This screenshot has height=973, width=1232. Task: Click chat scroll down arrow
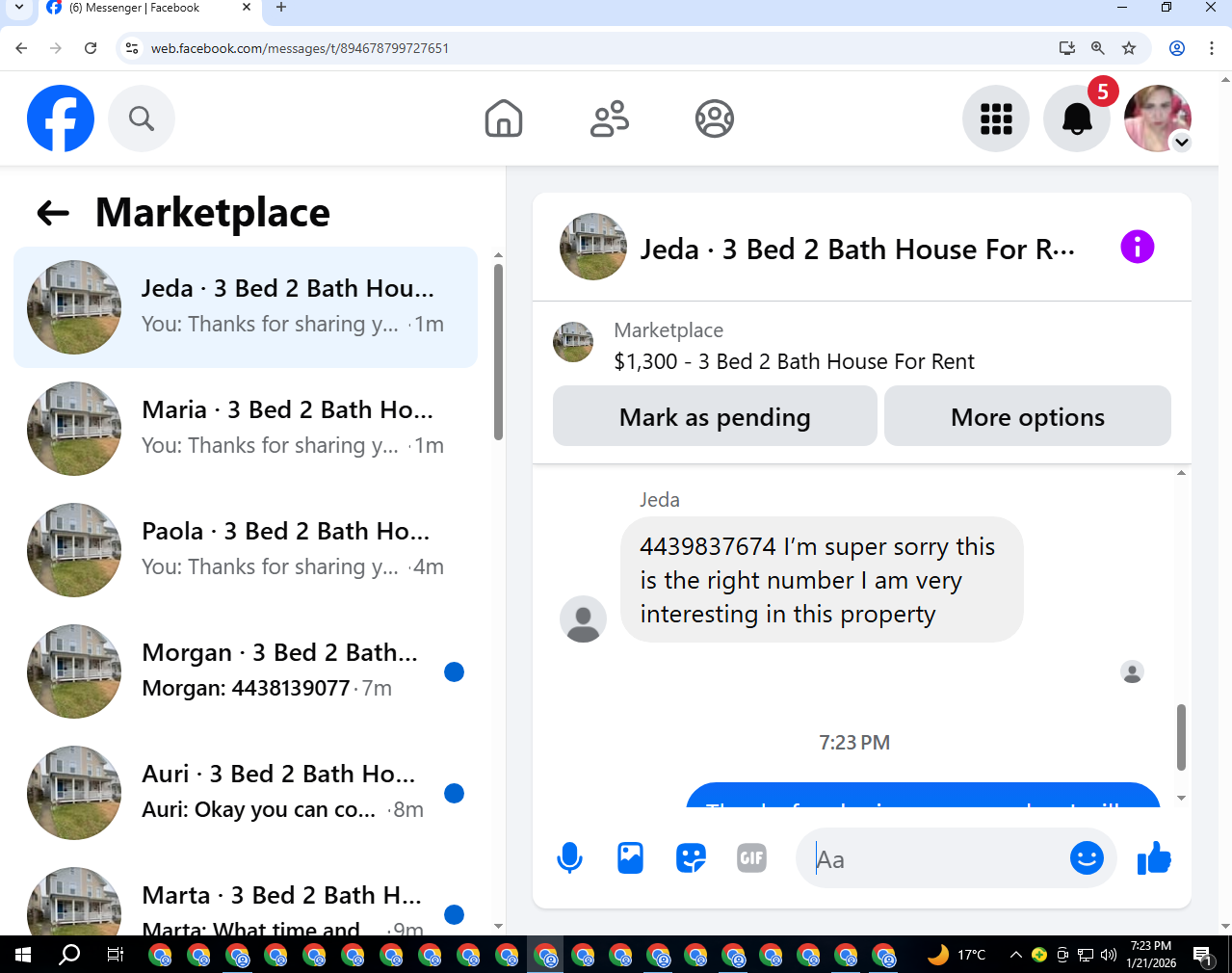(x=1181, y=799)
